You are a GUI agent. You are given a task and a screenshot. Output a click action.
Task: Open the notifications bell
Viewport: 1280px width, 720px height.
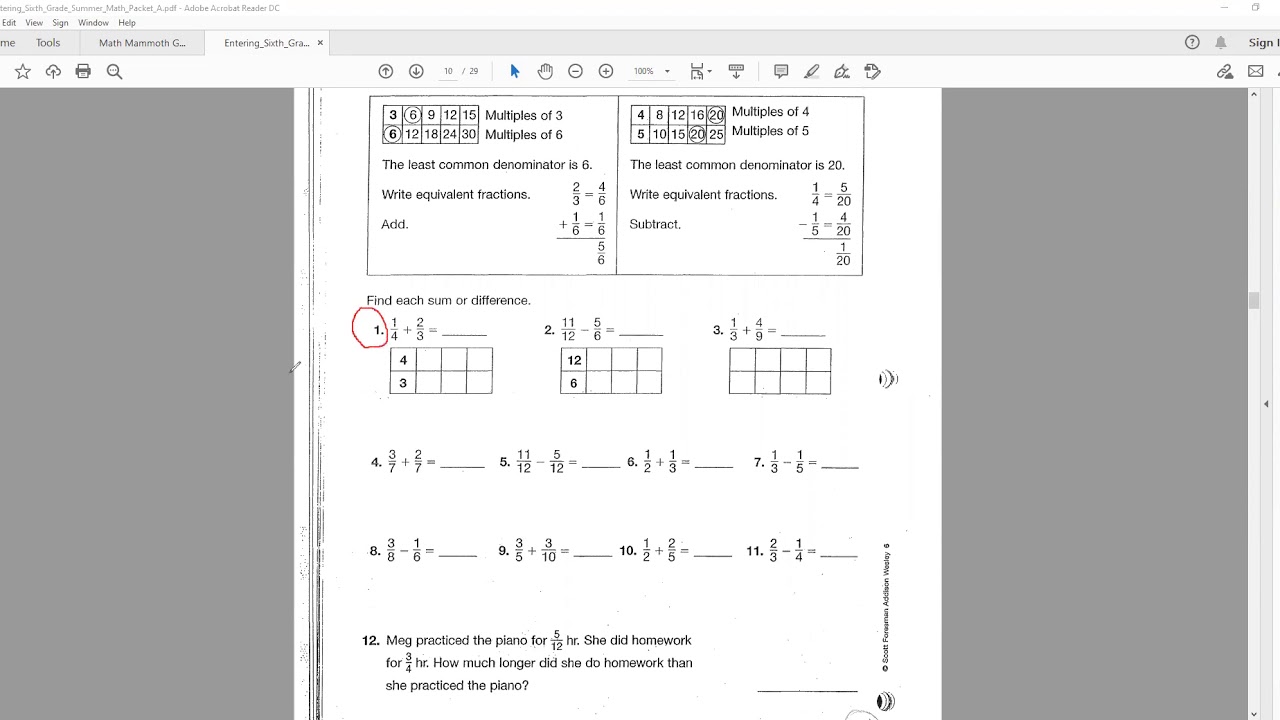click(1221, 42)
